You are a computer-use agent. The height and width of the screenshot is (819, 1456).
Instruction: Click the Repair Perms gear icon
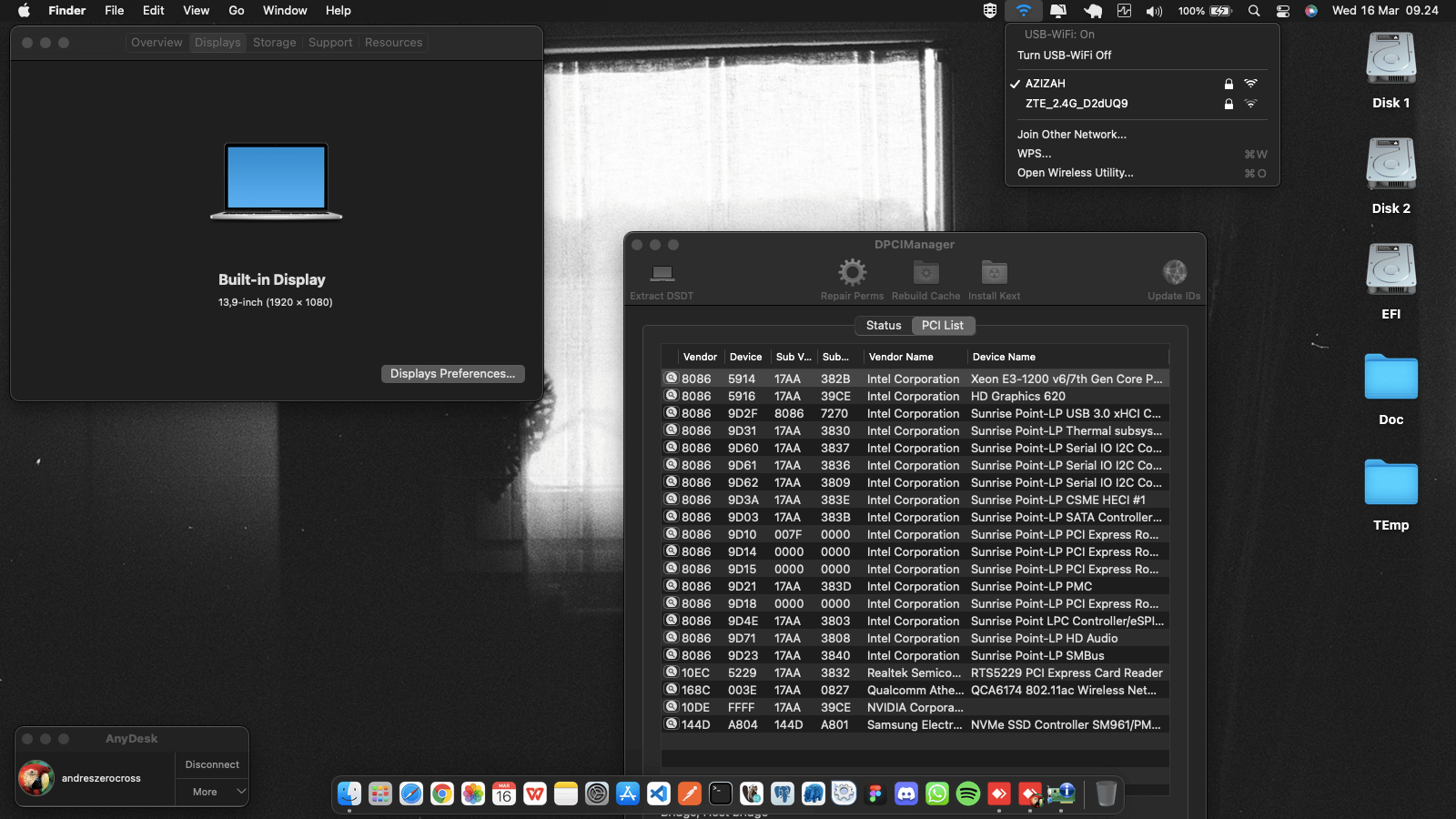(852, 272)
